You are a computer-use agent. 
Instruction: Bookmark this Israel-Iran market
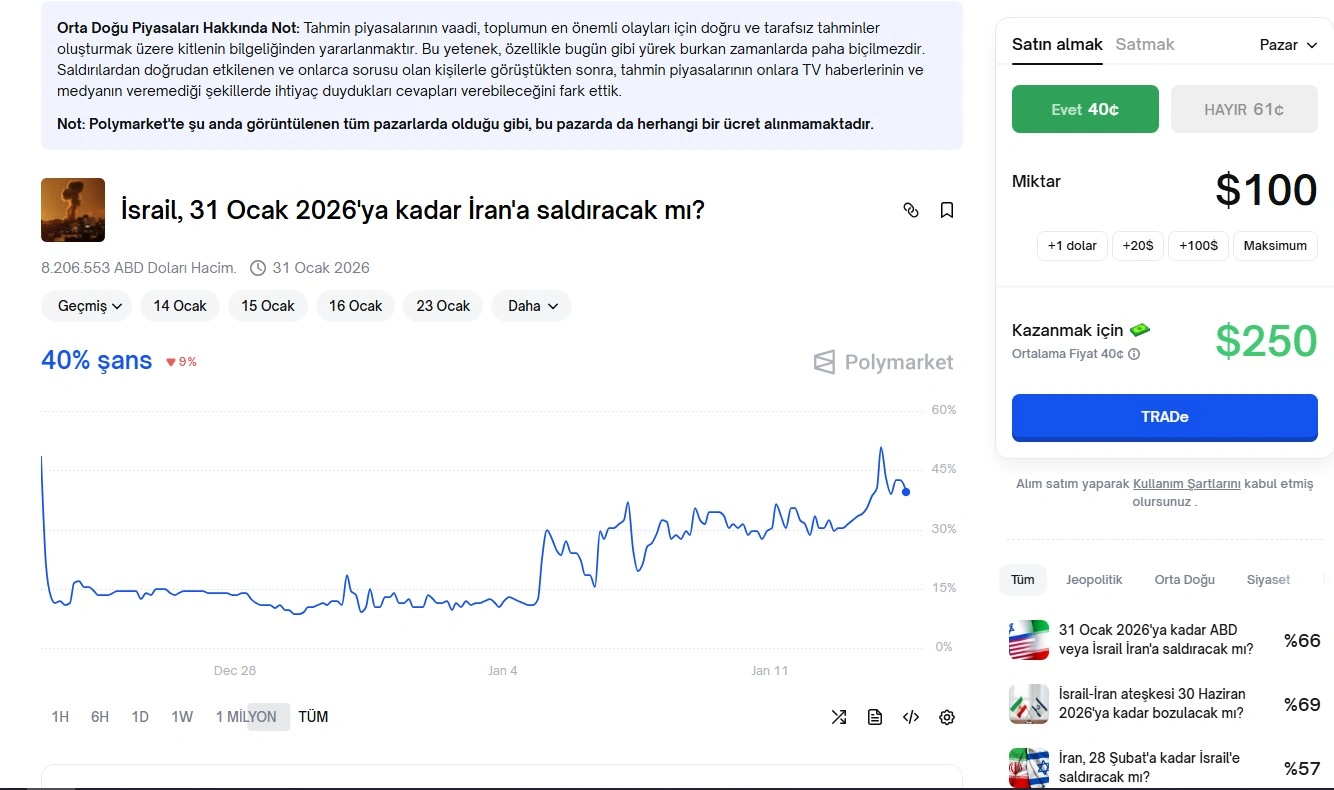click(946, 210)
